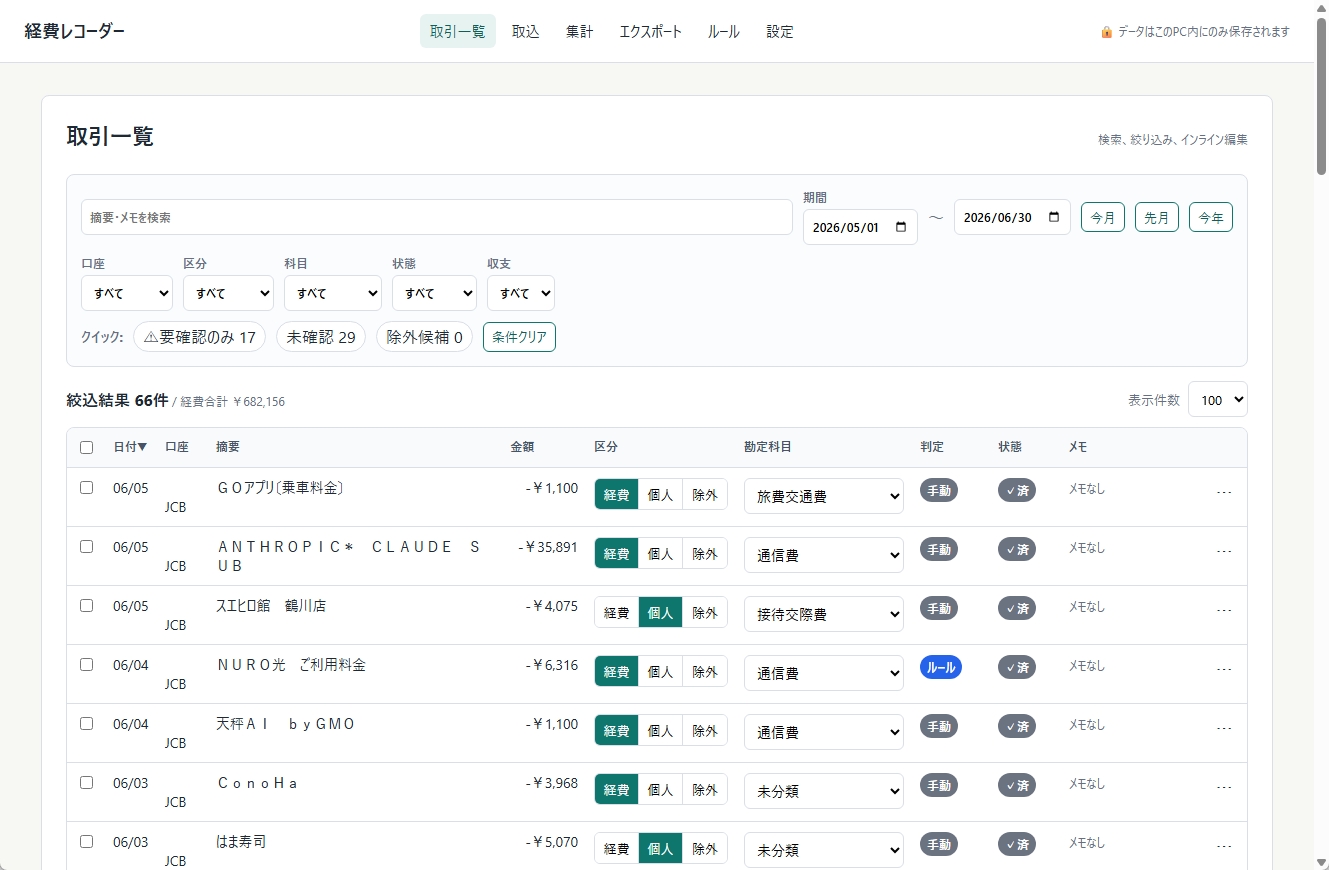Click the lock icon beside the data storage notice
The width and height of the screenshot is (1329, 870).
(x=1107, y=32)
